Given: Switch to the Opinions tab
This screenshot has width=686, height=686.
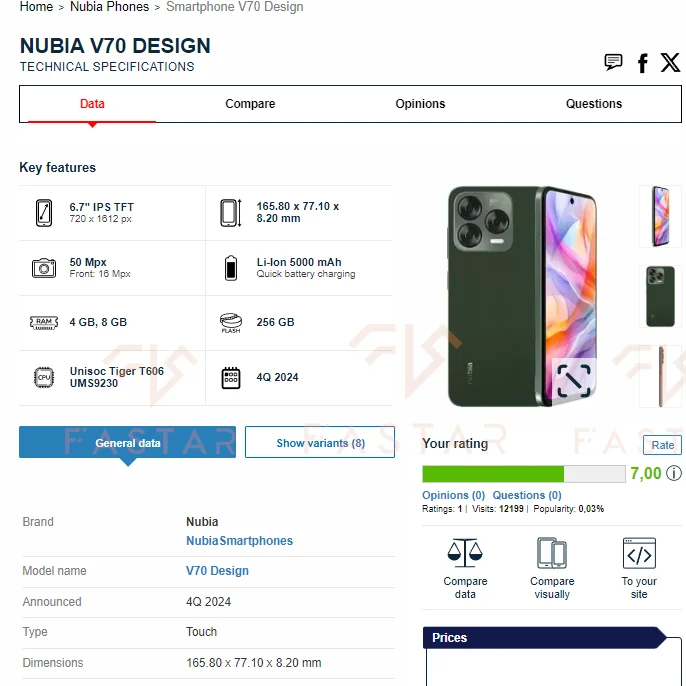Looking at the screenshot, I should click(420, 104).
